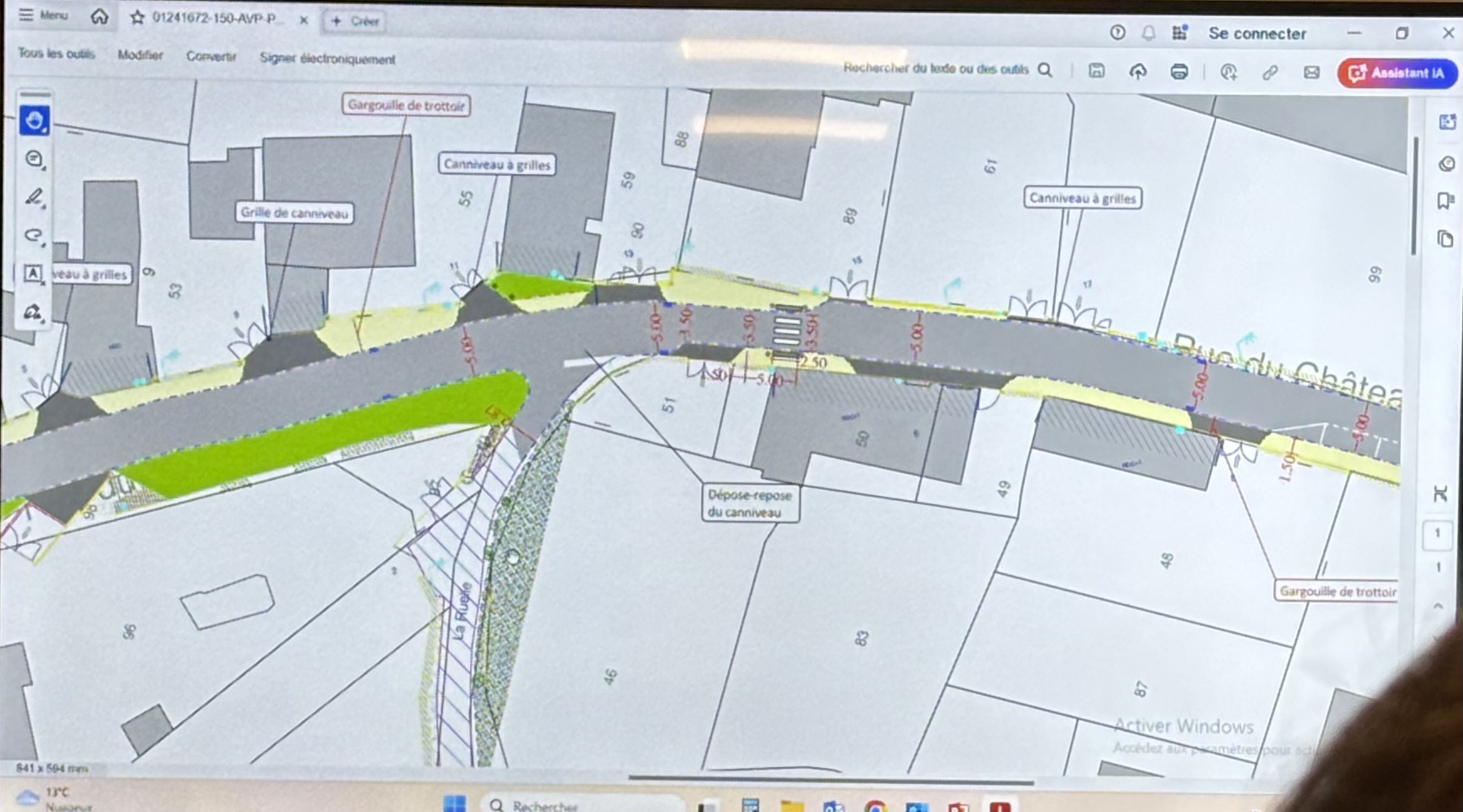Click the Assistant IA button

tap(1396, 73)
